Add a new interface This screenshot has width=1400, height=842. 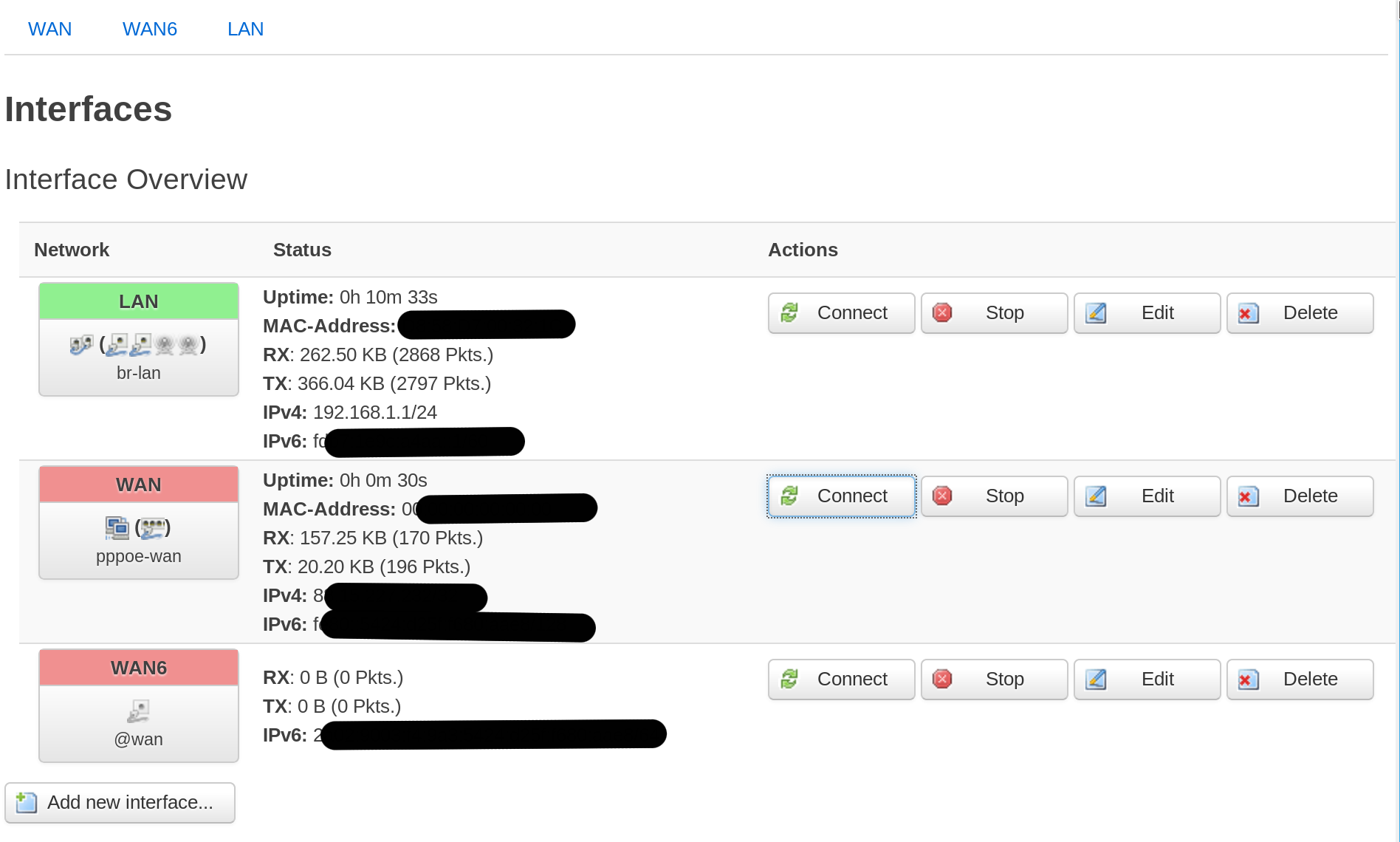click(120, 803)
